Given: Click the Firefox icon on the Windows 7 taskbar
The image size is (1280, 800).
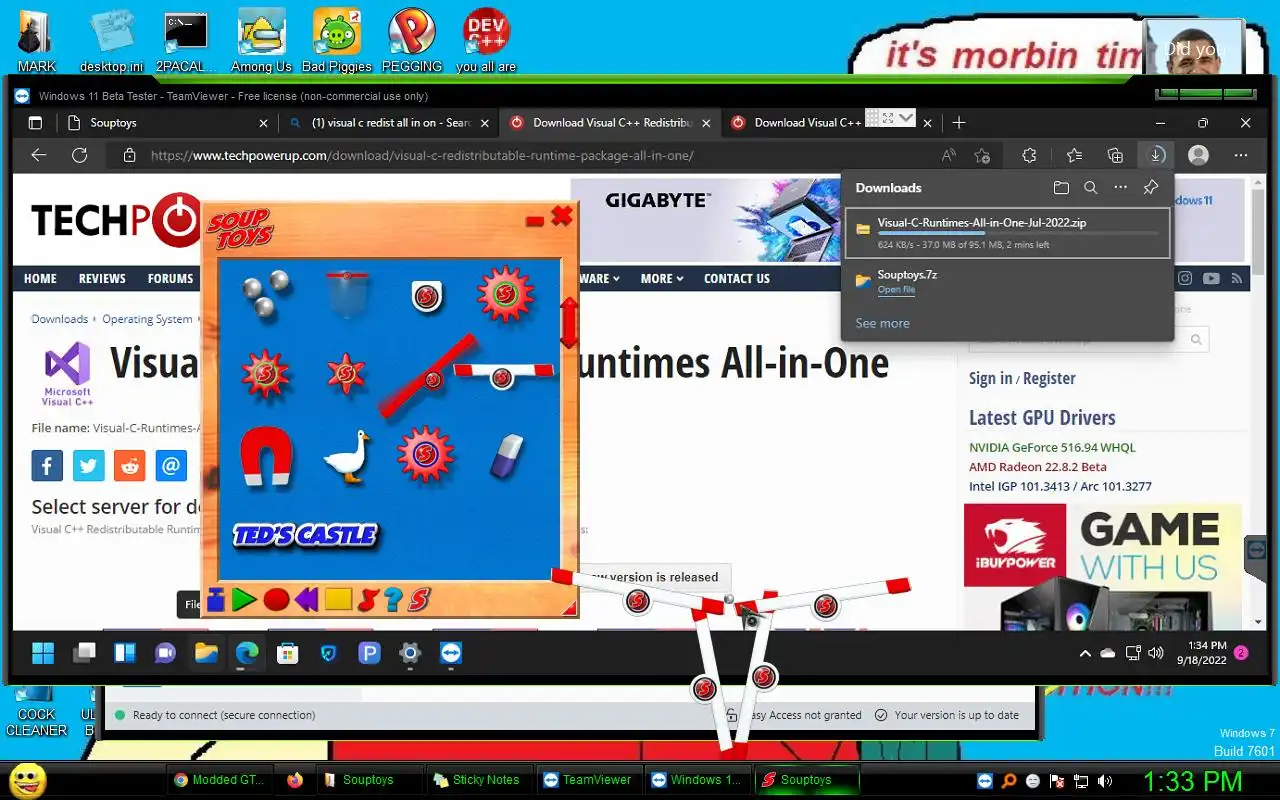Looking at the screenshot, I should [x=294, y=780].
